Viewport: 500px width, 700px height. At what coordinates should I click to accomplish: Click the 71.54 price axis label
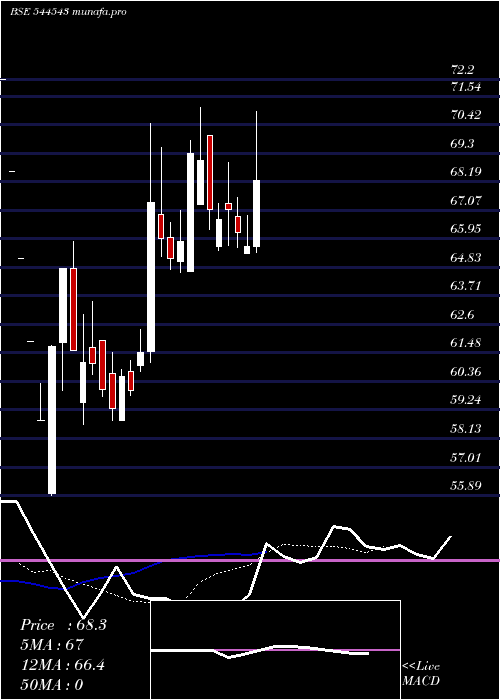tap(466, 87)
